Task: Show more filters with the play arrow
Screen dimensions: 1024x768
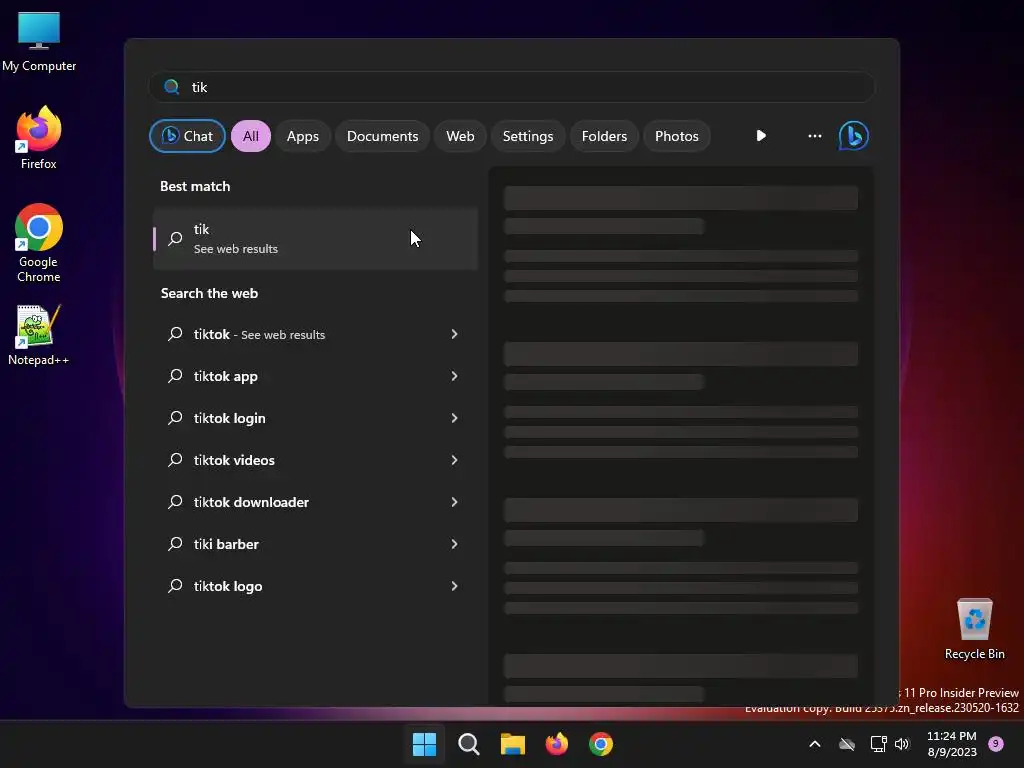Action: tap(761, 136)
